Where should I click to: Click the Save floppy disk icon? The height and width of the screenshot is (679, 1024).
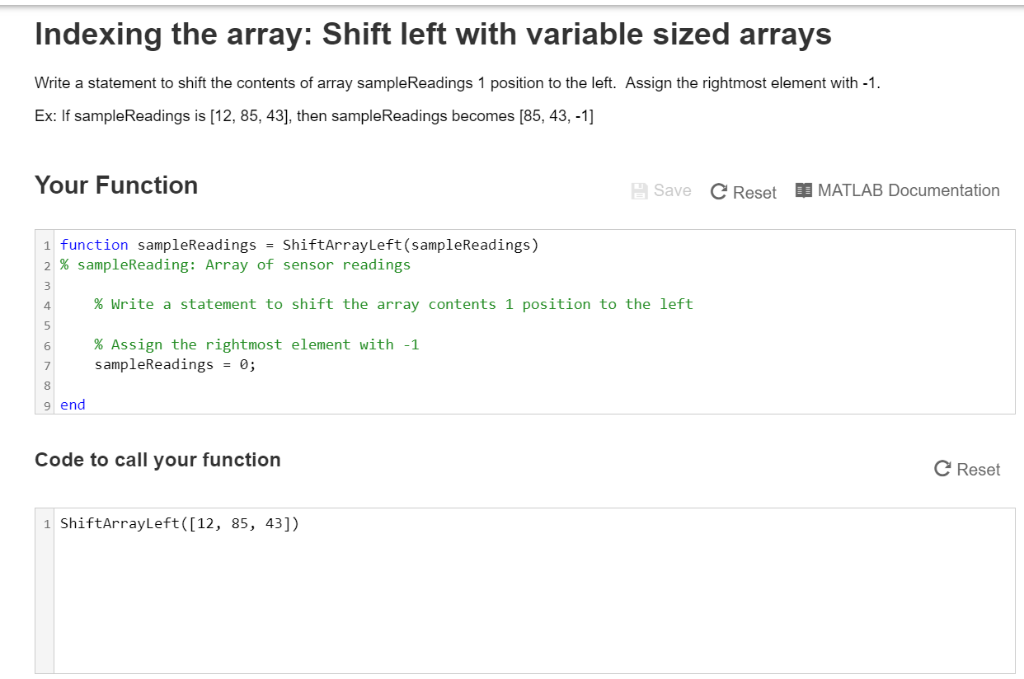click(x=639, y=191)
